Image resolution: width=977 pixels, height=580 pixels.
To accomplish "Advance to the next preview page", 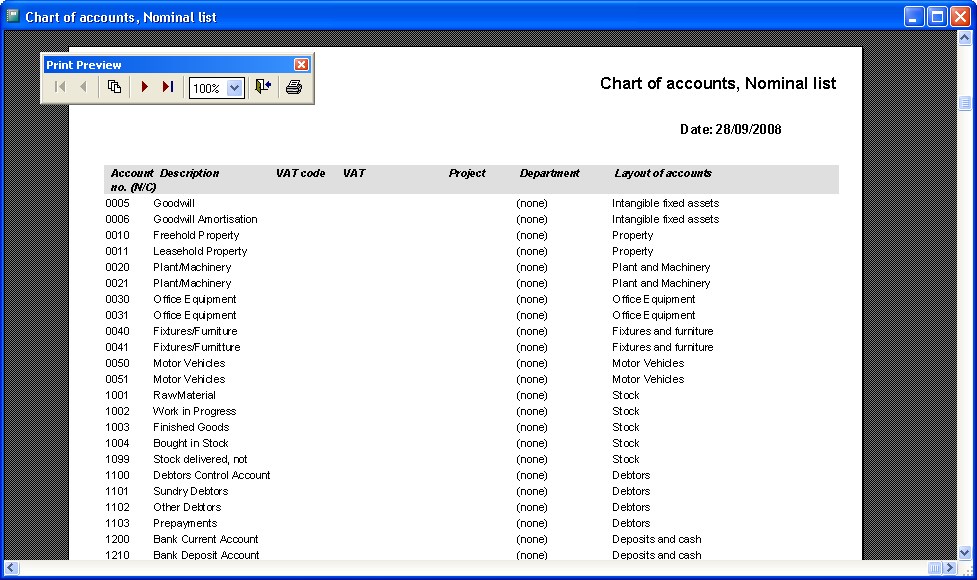I will click(x=143, y=87).
